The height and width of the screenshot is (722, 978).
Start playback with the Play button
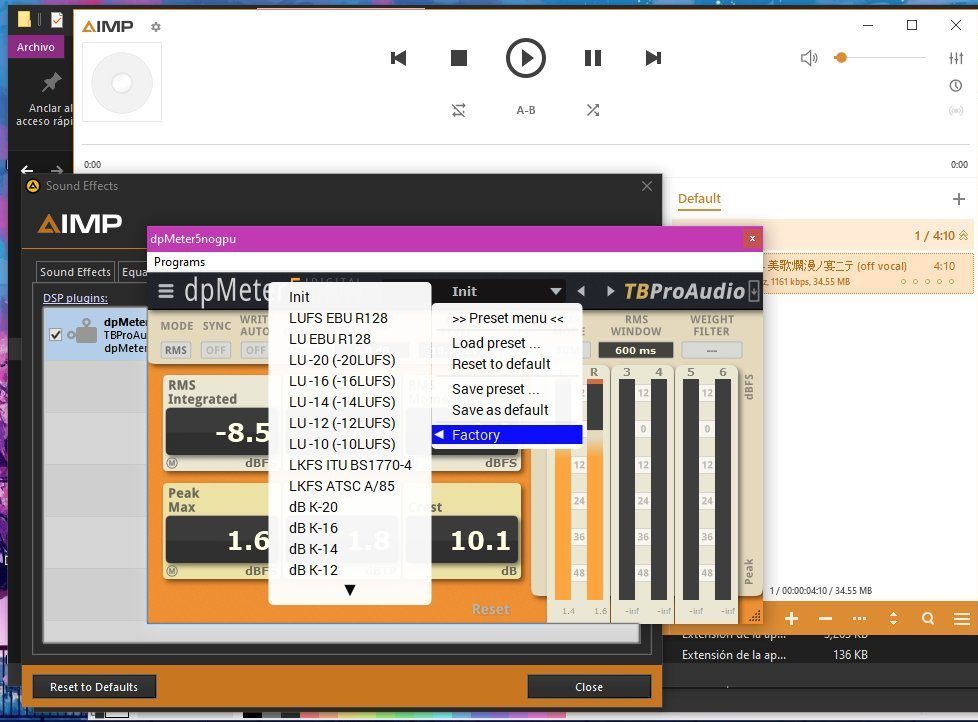[525, 58]
